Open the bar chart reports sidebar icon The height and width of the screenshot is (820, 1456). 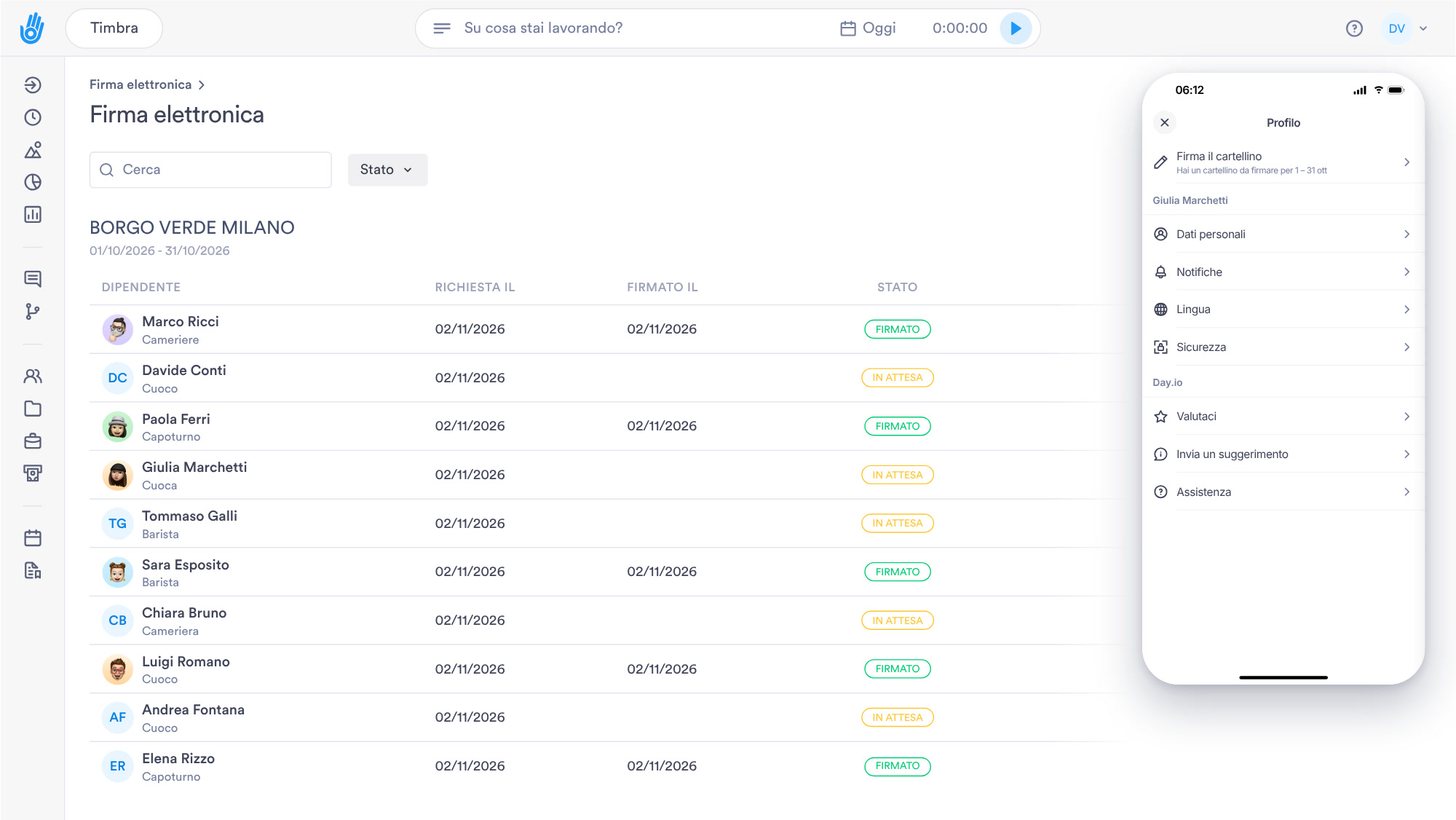coord(33,214)
